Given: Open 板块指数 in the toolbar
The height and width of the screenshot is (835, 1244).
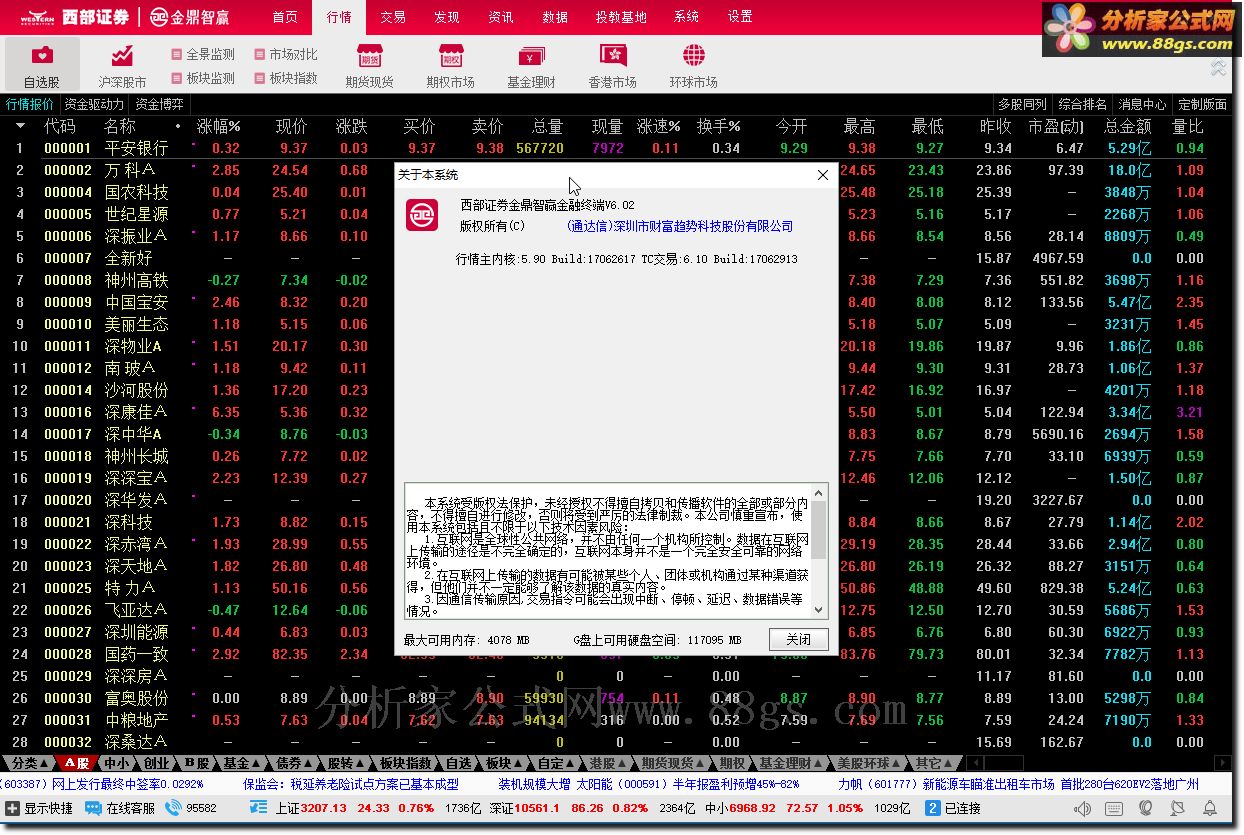Looking at the screenshot, I should pos(286,78).
